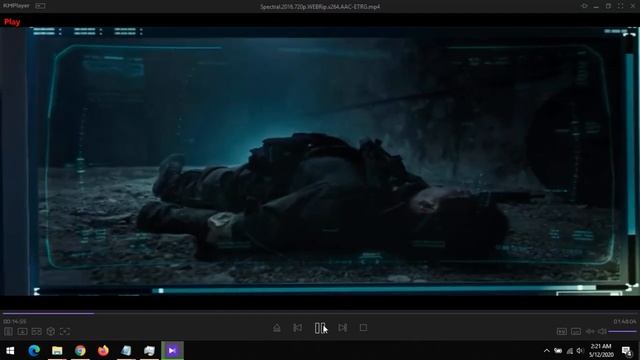This screenshot has width=640, height=360.
Task: Click the video display area
Action: [x=320, y=161]
